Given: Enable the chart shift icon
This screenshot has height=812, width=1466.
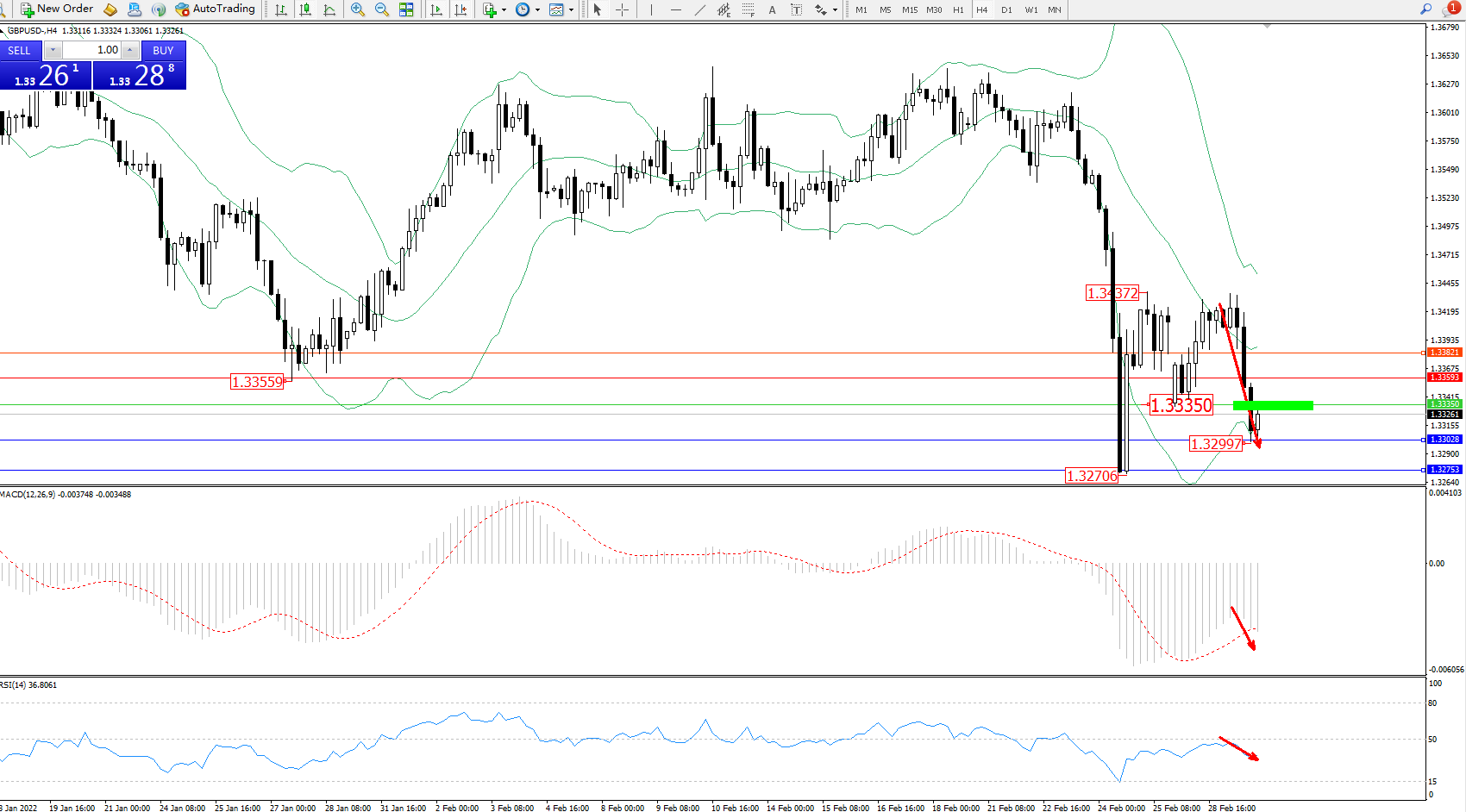Looking at the screenshot, I should click(460, 9).
